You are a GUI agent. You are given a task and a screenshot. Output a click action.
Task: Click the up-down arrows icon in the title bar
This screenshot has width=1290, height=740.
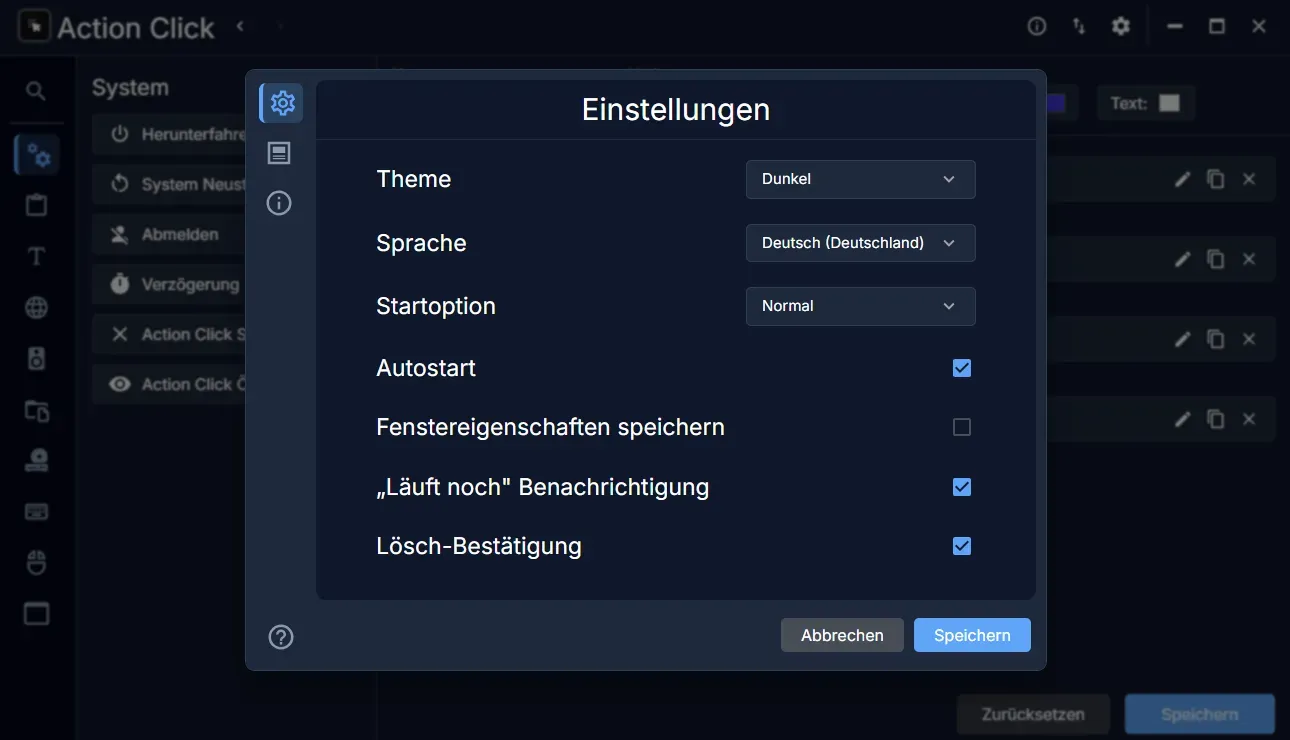point(1079,27)
